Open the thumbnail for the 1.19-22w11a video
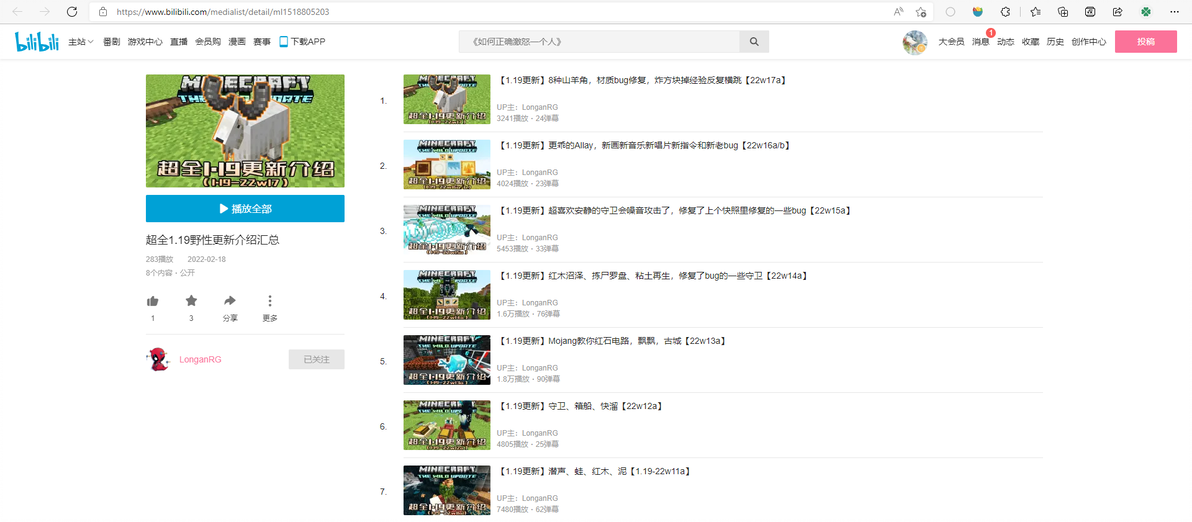 (x=447, y=490)
